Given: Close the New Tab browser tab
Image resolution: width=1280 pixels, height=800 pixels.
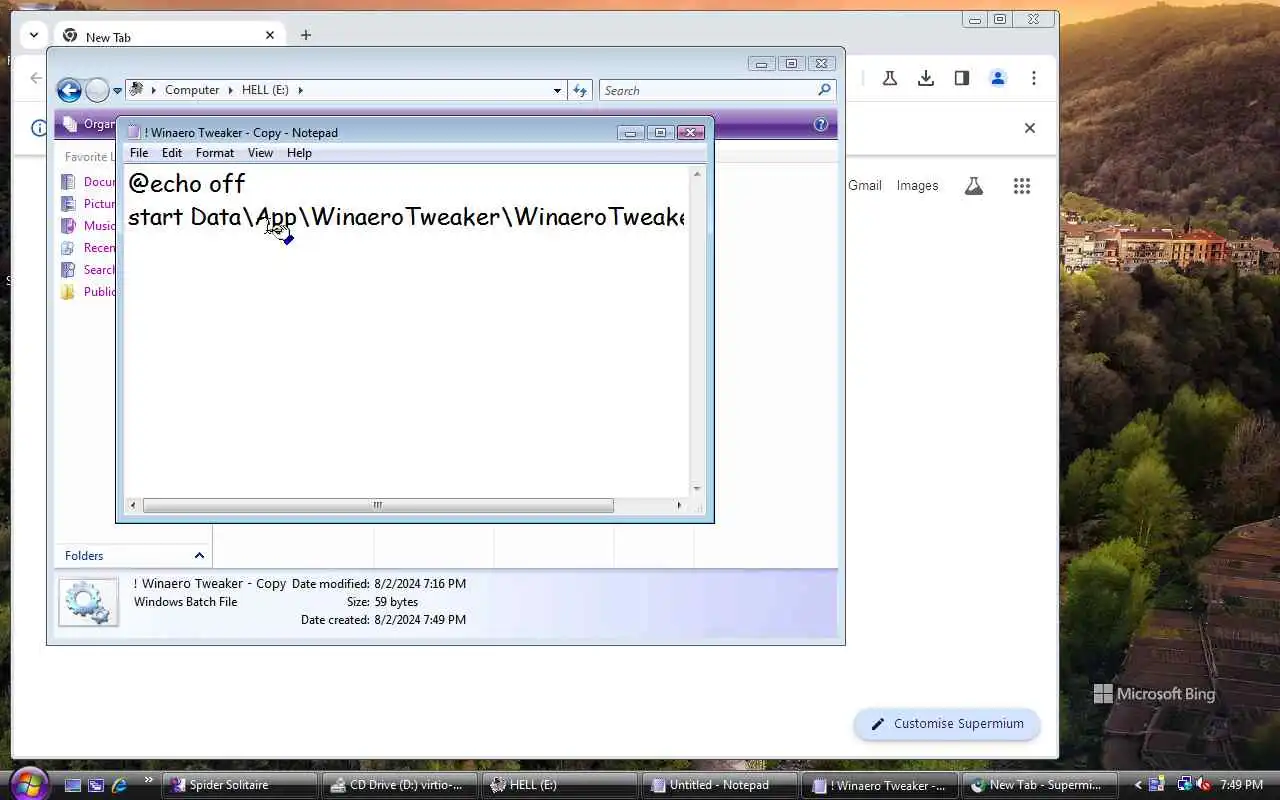Looking at the screenshot, I should [x=270, y=35].
